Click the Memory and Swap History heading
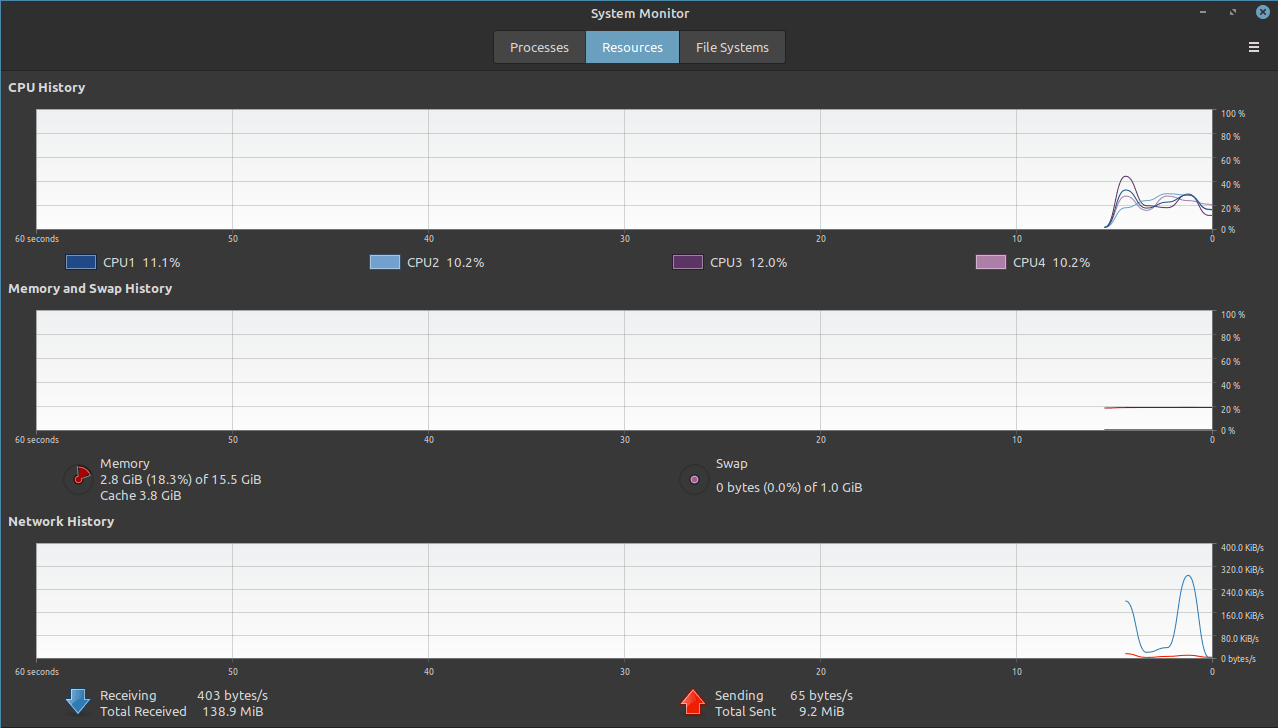This screenshot has height=728, width=1278. [90, 288]
